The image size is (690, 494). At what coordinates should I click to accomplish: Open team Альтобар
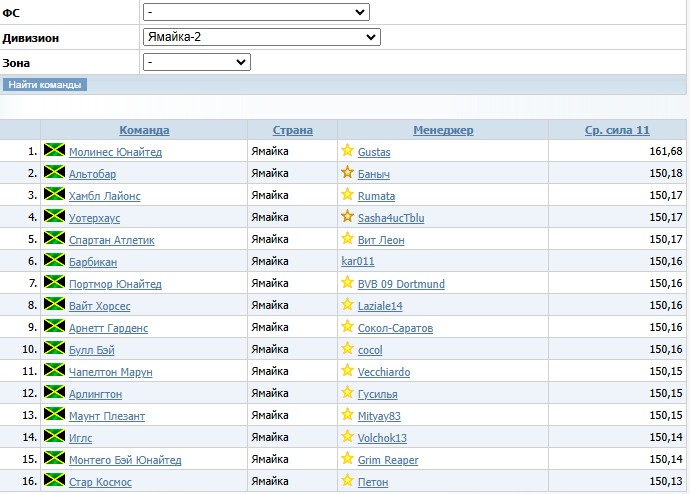click(x=92, y=174)
